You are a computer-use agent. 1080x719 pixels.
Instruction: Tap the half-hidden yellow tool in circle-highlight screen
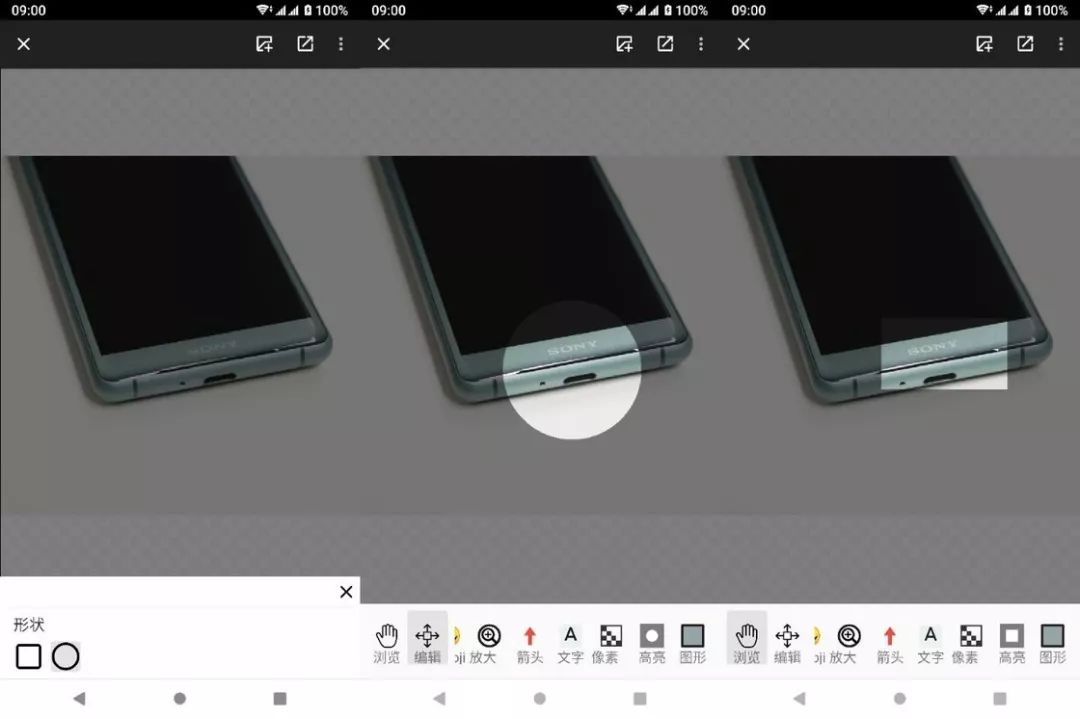(457, 643)
